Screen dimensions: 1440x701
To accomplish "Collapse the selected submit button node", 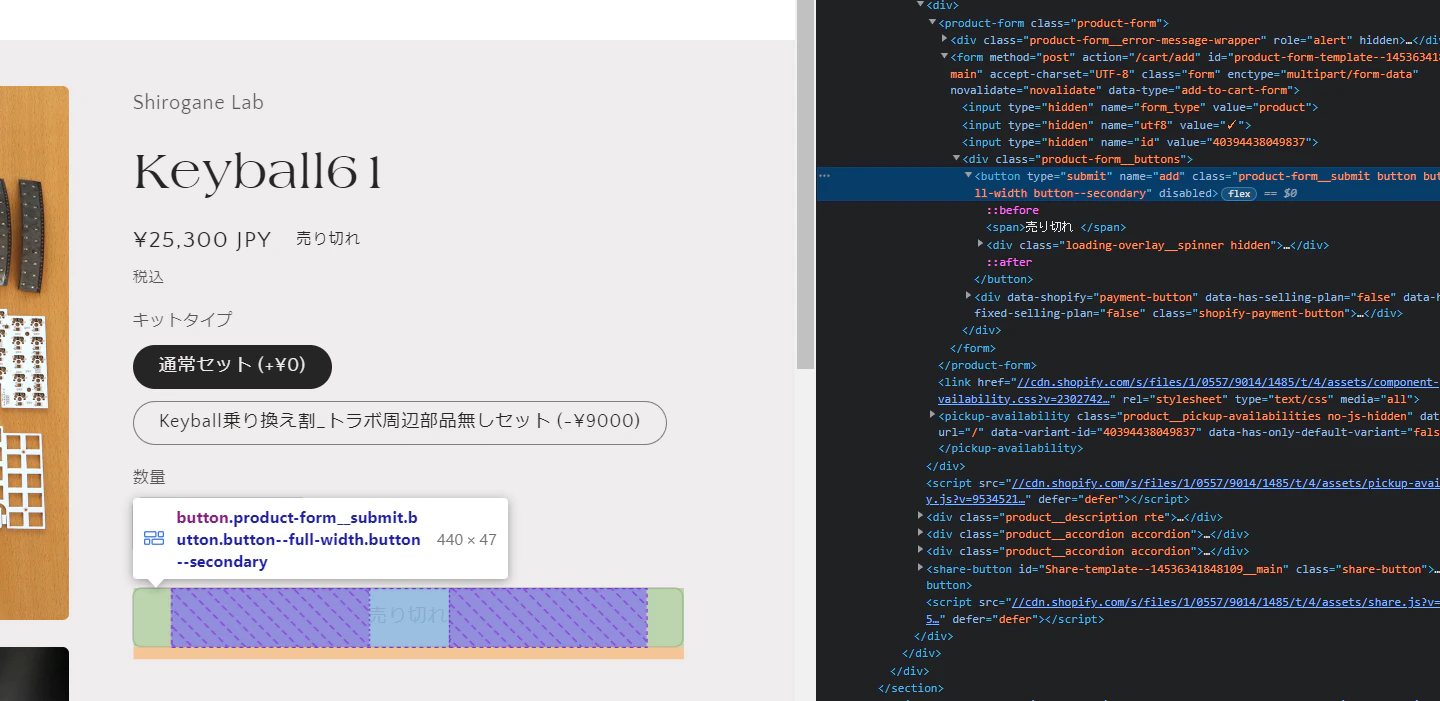I will [968, 176].
